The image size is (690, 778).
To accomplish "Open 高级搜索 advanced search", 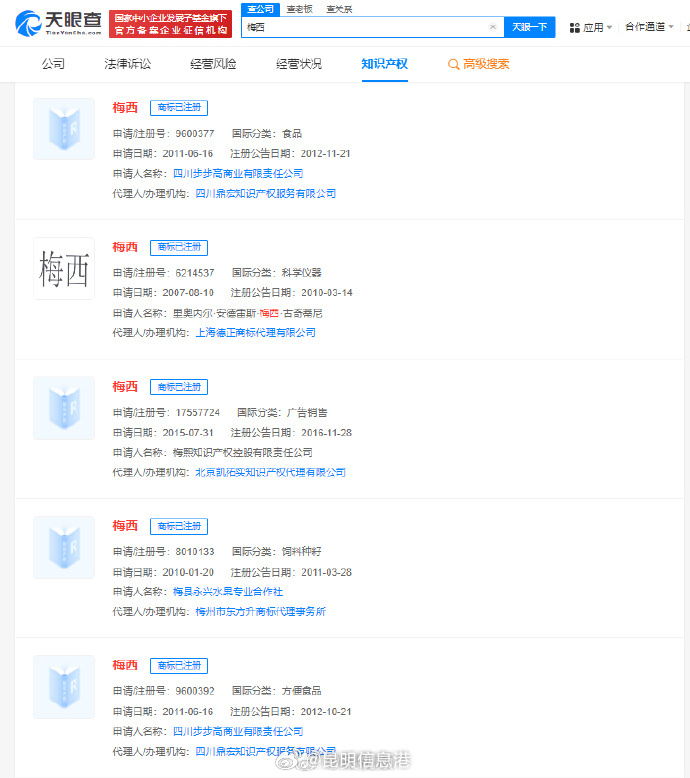I will [479, 64].
